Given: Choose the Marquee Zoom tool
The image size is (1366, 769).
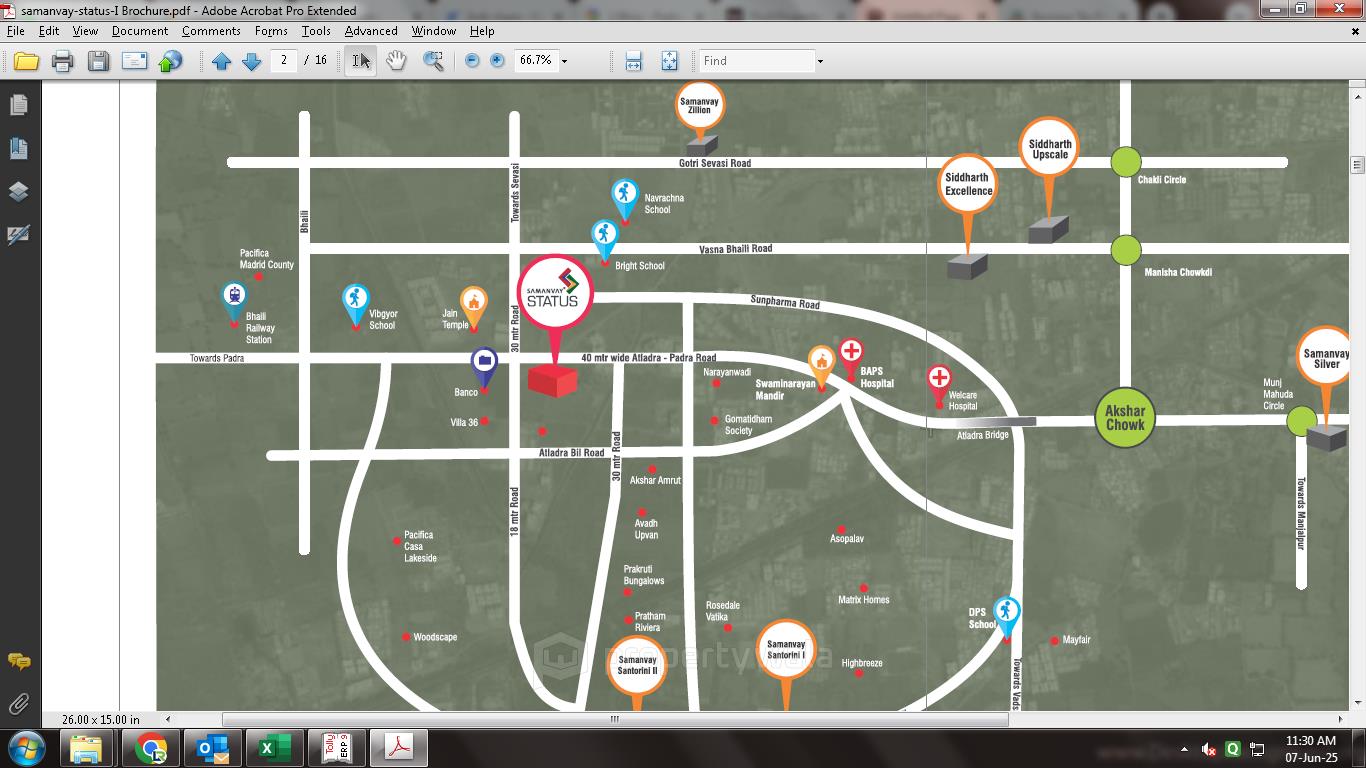Looking at the screenshot, I should click(x=433, y=61).
